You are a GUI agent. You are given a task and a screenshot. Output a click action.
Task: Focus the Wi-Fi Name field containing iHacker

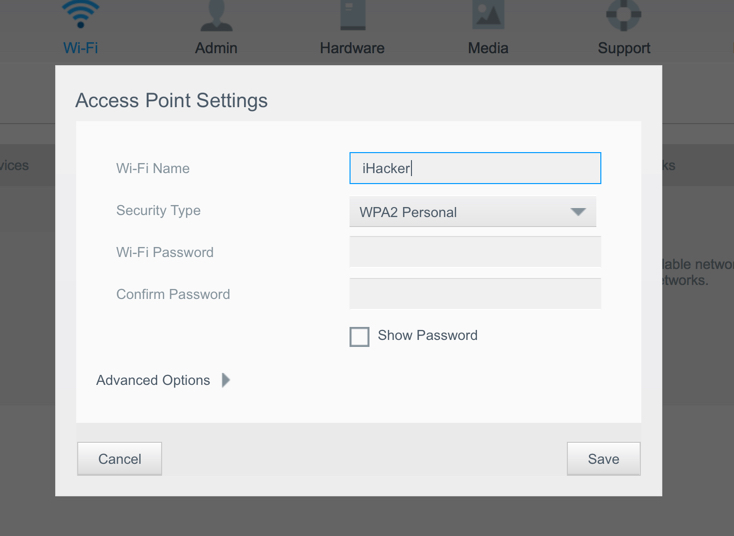click(475, 168)
